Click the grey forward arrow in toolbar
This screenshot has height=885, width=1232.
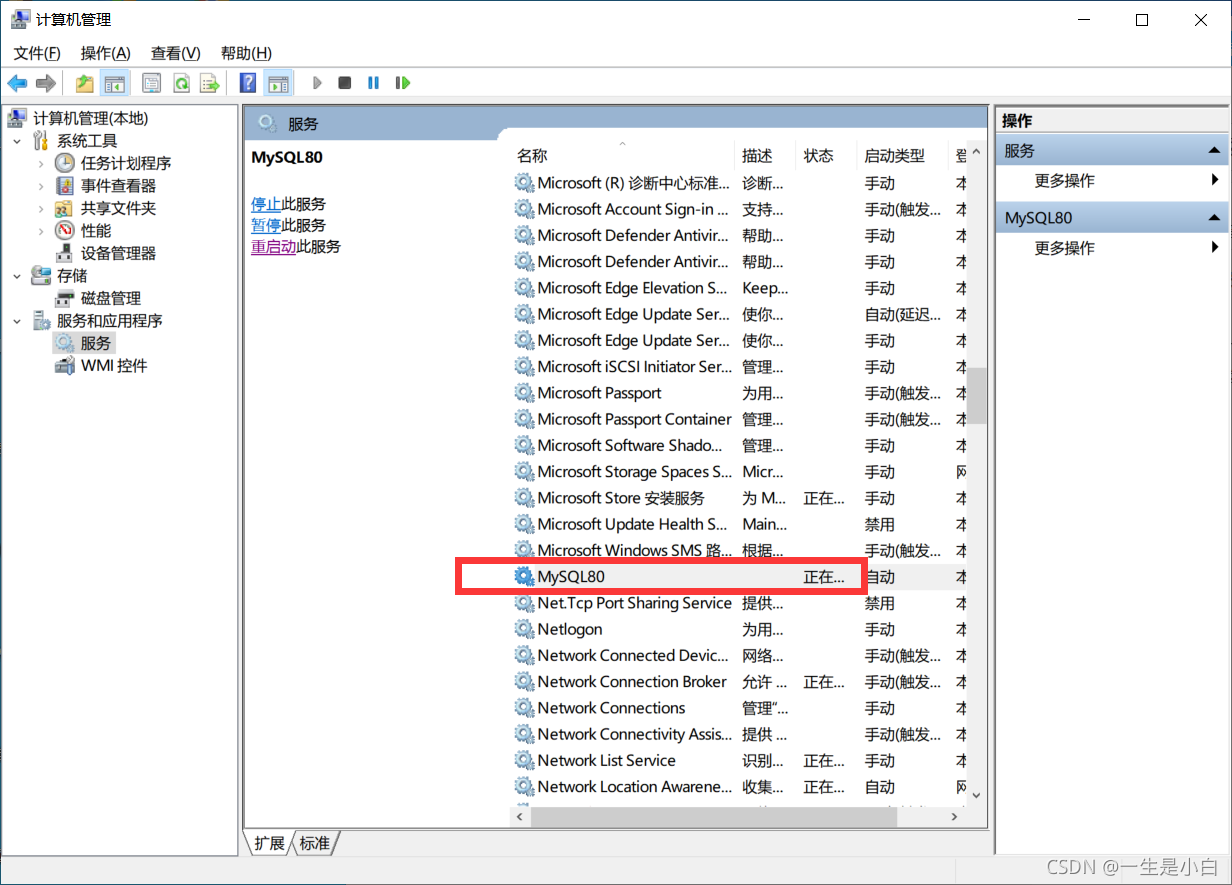click(x=45, y=83)
